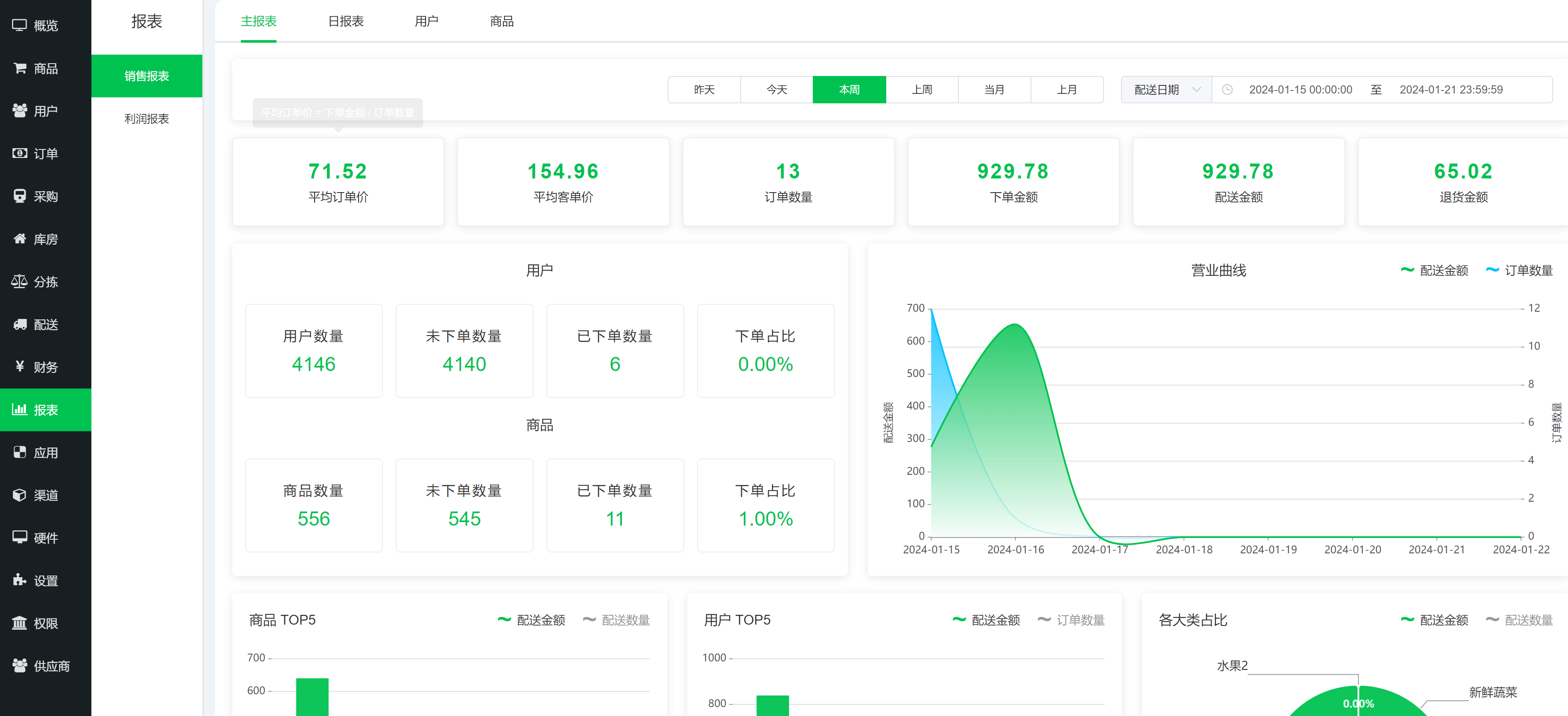Click the 配送 delivery truck icon
The width and height of the screenshot is (1568, 716).
20,324
